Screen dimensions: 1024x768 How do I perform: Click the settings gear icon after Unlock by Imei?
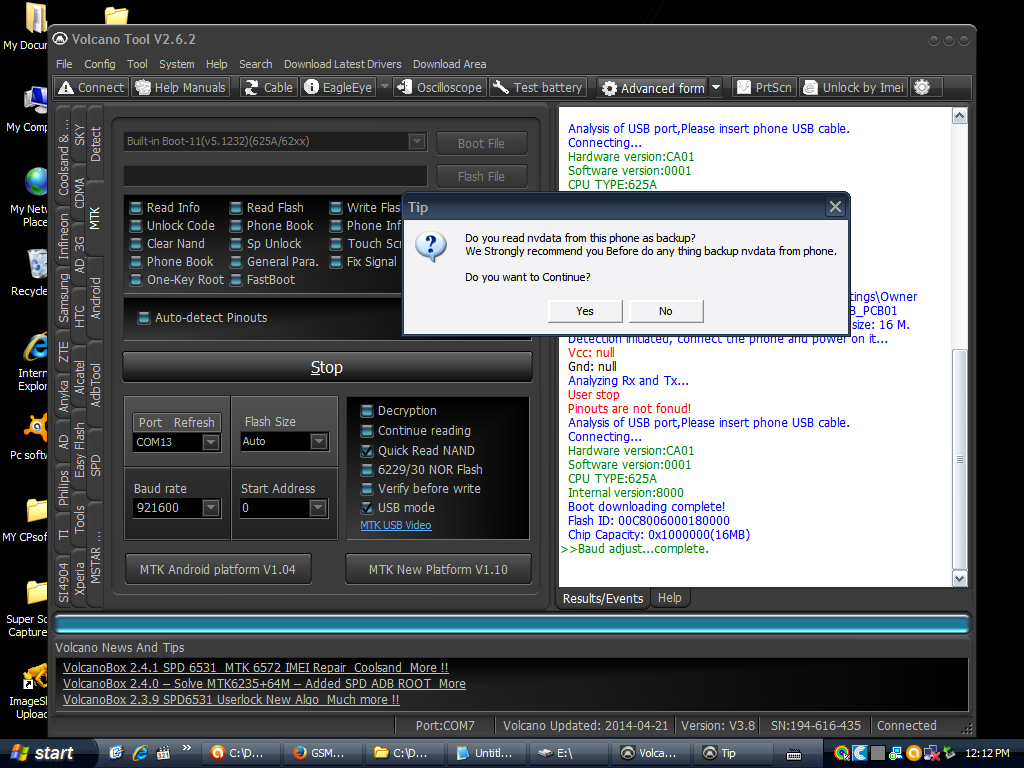click(x=921, y=88)
